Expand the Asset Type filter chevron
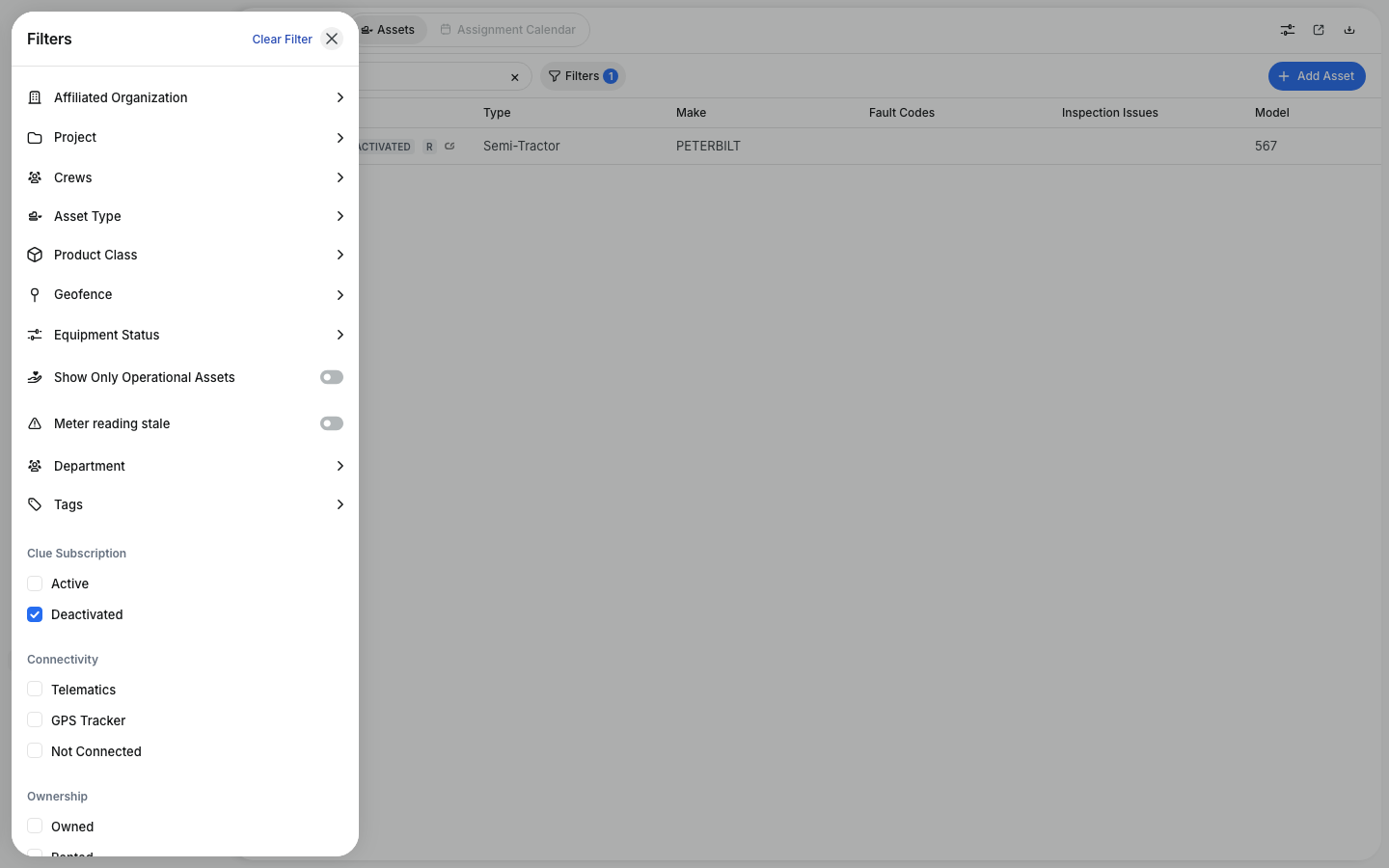The image size is (1389, 868). [340, 216]
